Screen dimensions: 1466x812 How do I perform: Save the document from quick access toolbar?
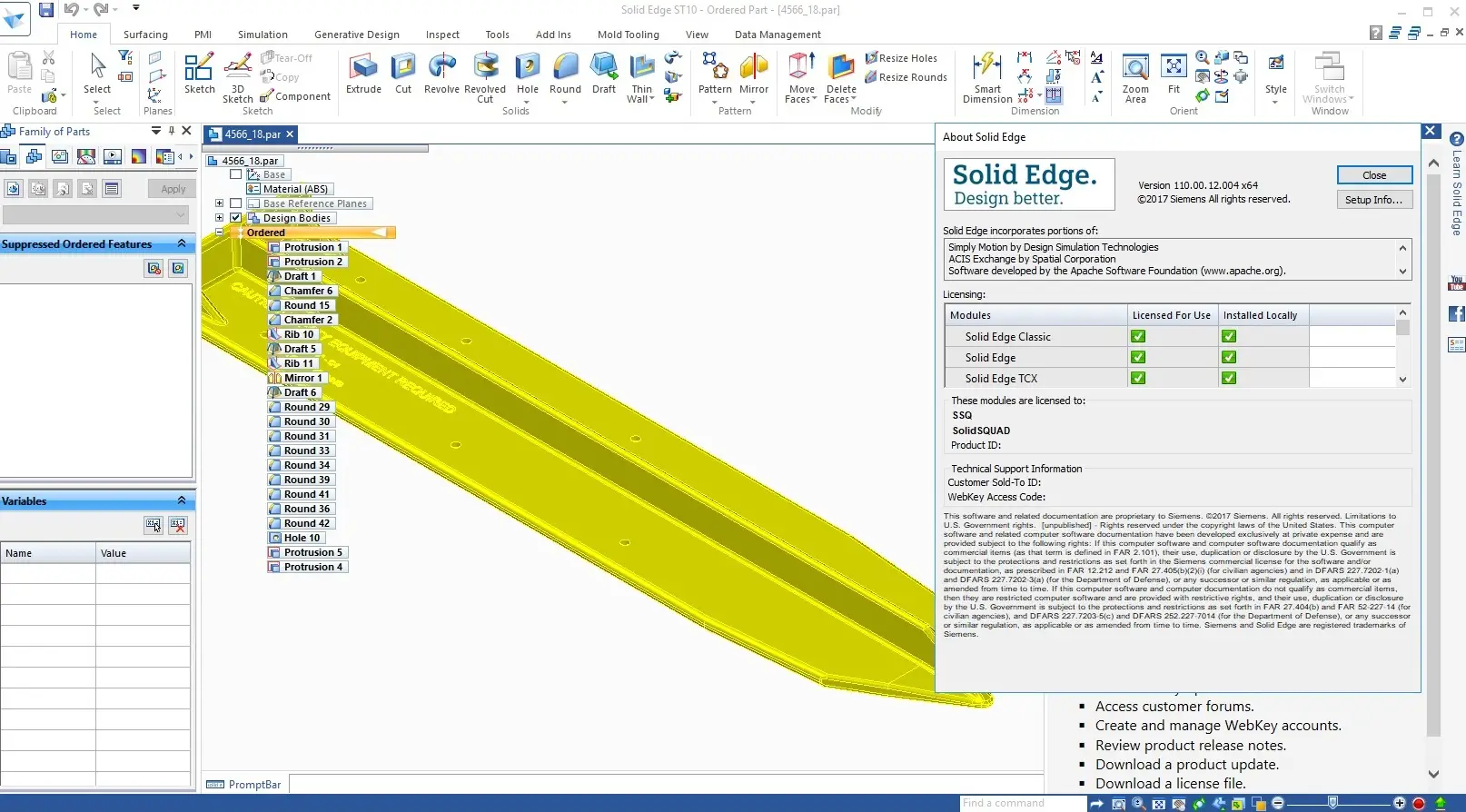click(x=46, y=10)
